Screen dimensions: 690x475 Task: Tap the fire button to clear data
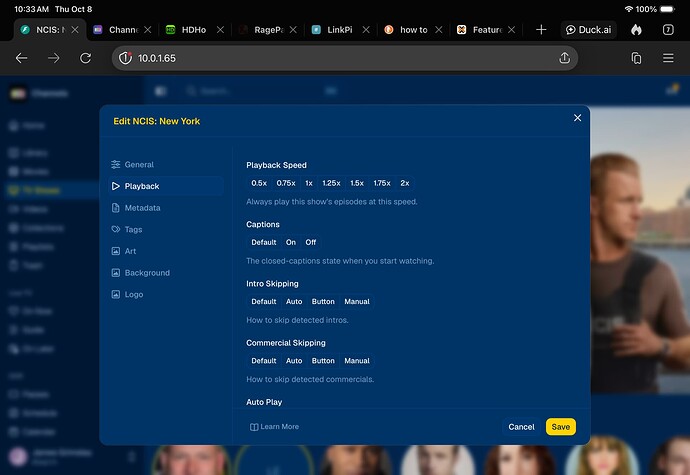click(x=636, y=29)
